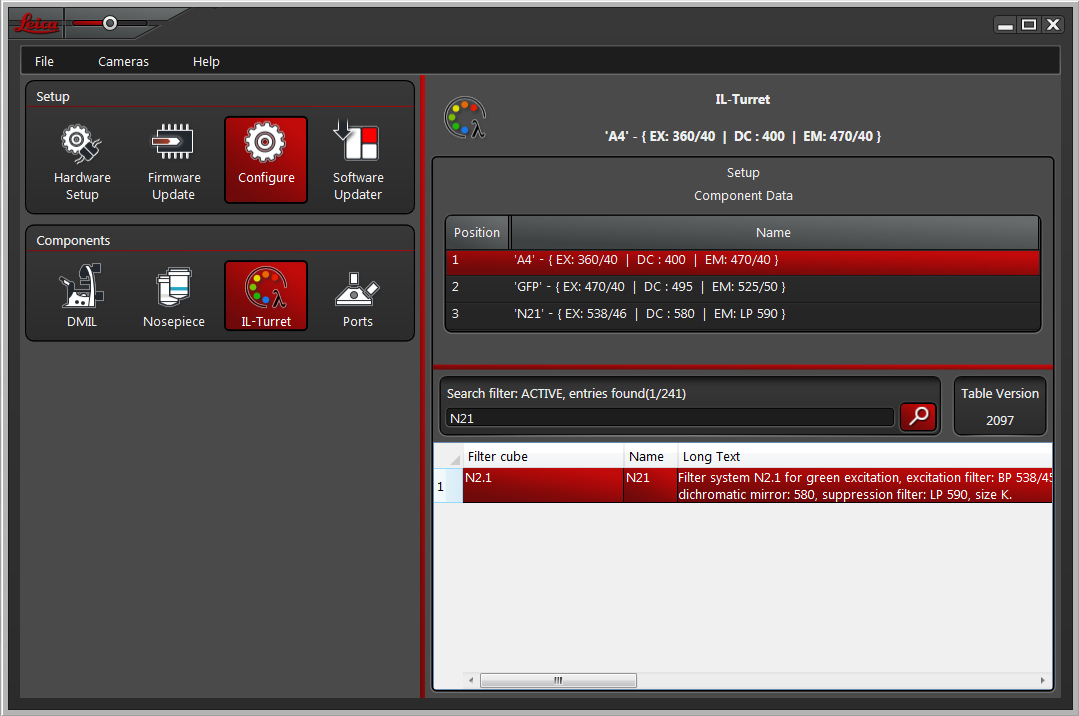Viewport: 1079px width, 716px height.
Task: Click the select-all corner of results table
Action: tap(448, 456)
